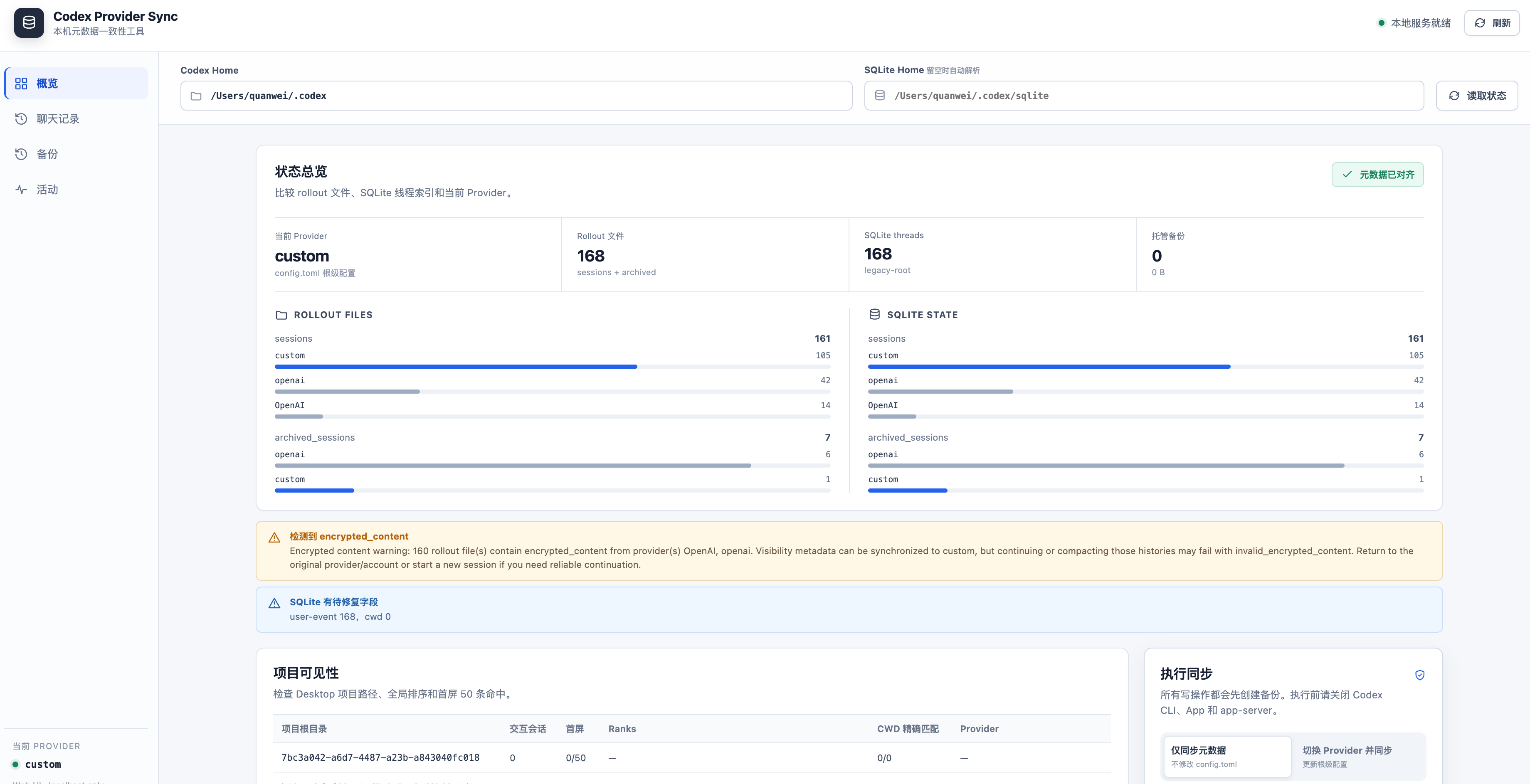The height and width of the screenshot is (784, 1530).
Task: Click the 交互会话 column header
Action: (x=528, y=730)
